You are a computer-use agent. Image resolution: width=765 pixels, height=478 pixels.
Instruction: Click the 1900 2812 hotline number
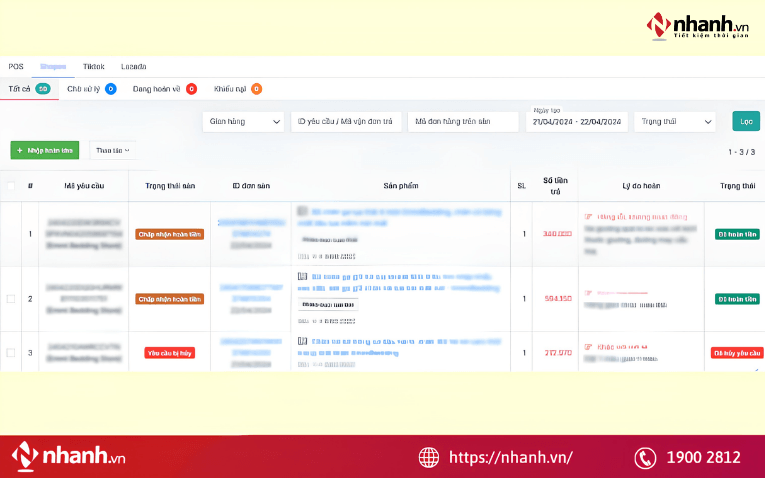pos(704,458)
